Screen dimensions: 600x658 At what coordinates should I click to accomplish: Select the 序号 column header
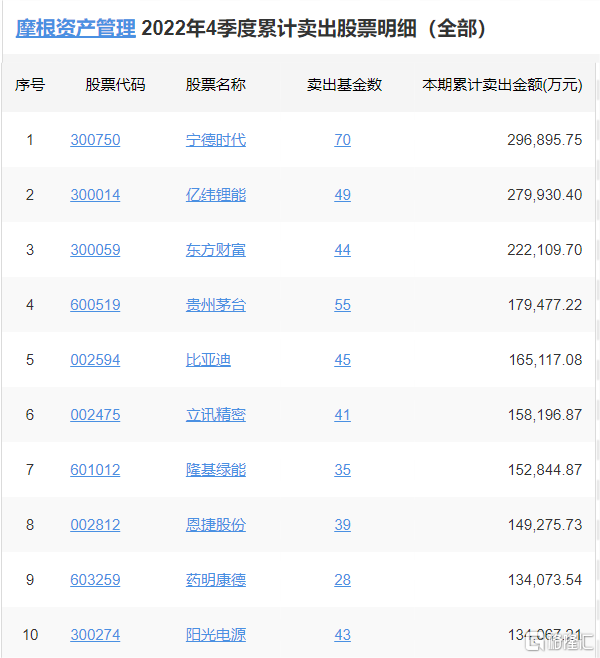pyautogui.click(x=30, y=85)
